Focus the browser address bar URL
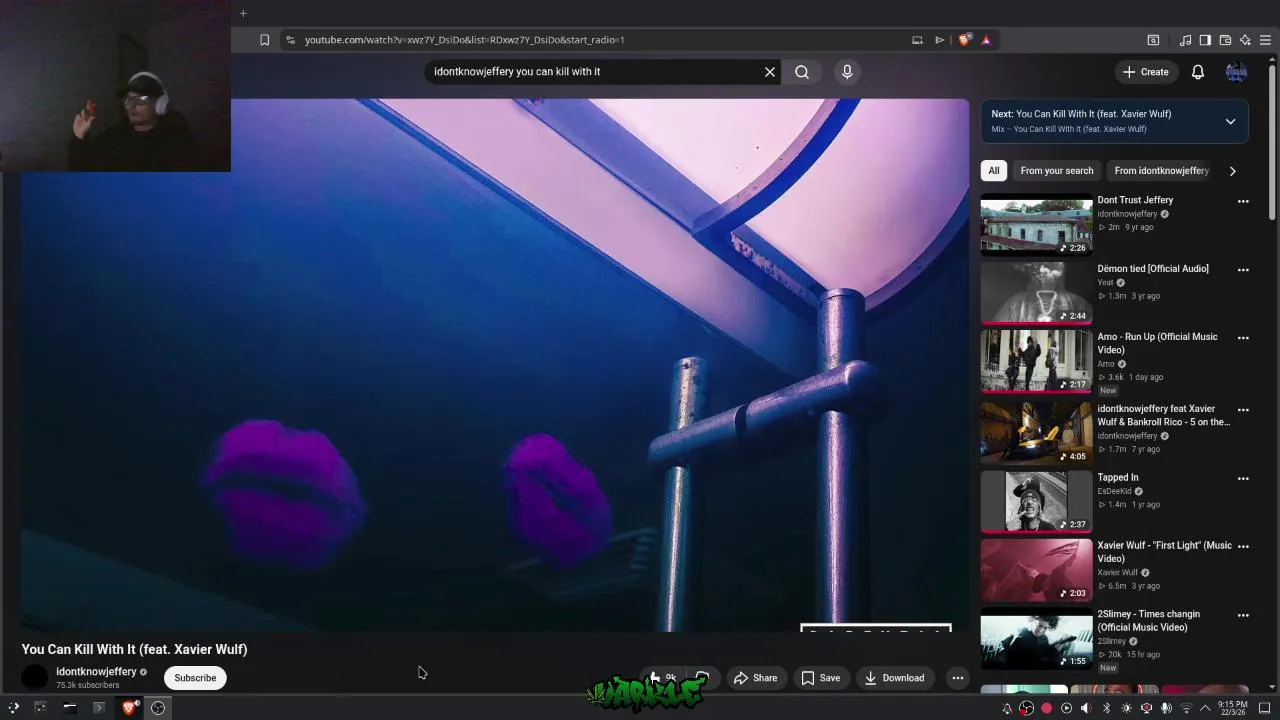Screen dimensions: 1280x720 click(464, 40)
